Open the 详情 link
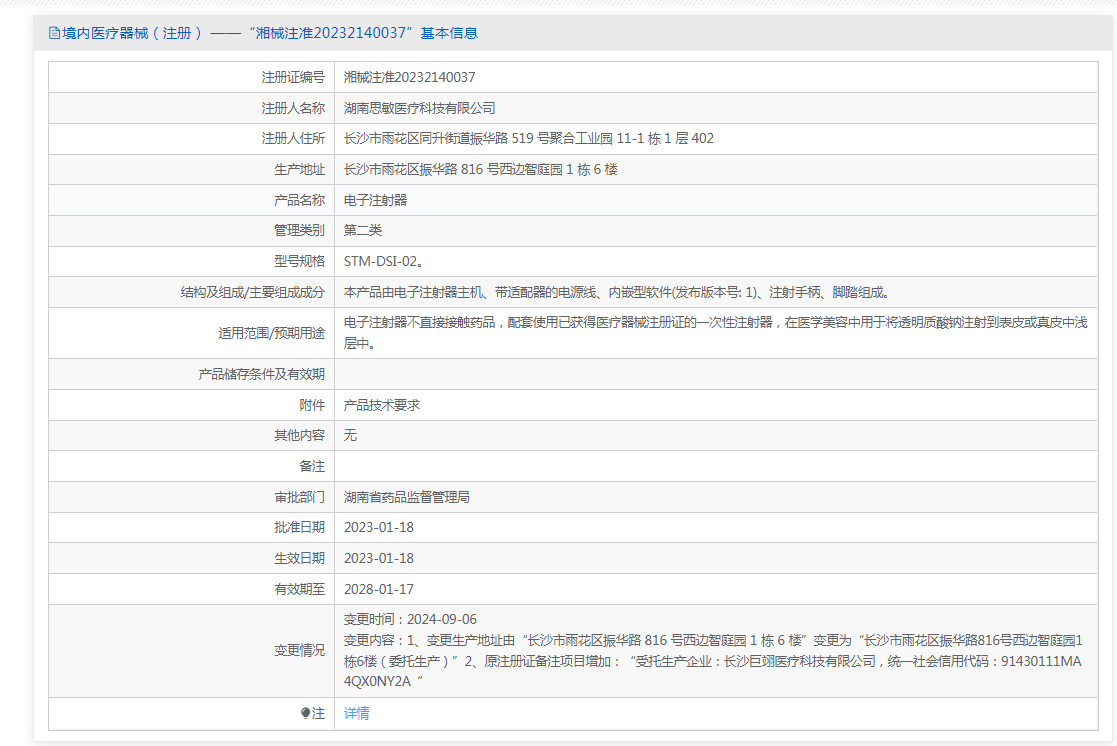This screenshot has width=1117, height=746. click(356, 713)
